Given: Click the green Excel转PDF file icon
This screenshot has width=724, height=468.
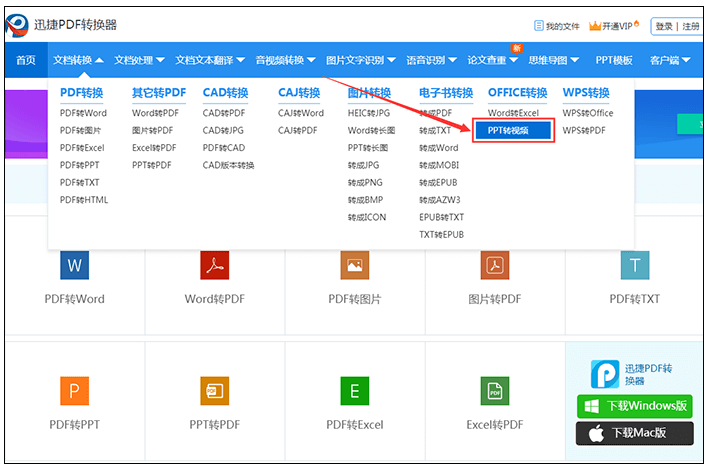Looking at the screenshot, I should pos(495,391).
